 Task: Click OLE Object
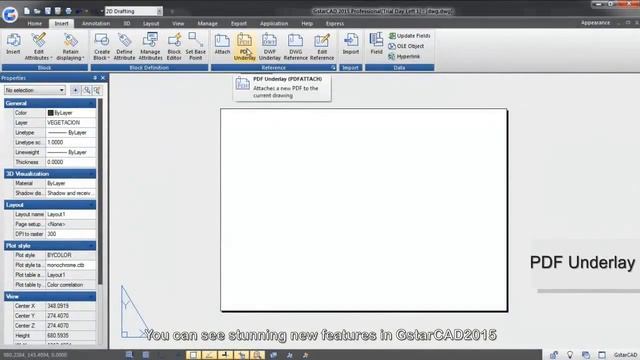(406, 46)
